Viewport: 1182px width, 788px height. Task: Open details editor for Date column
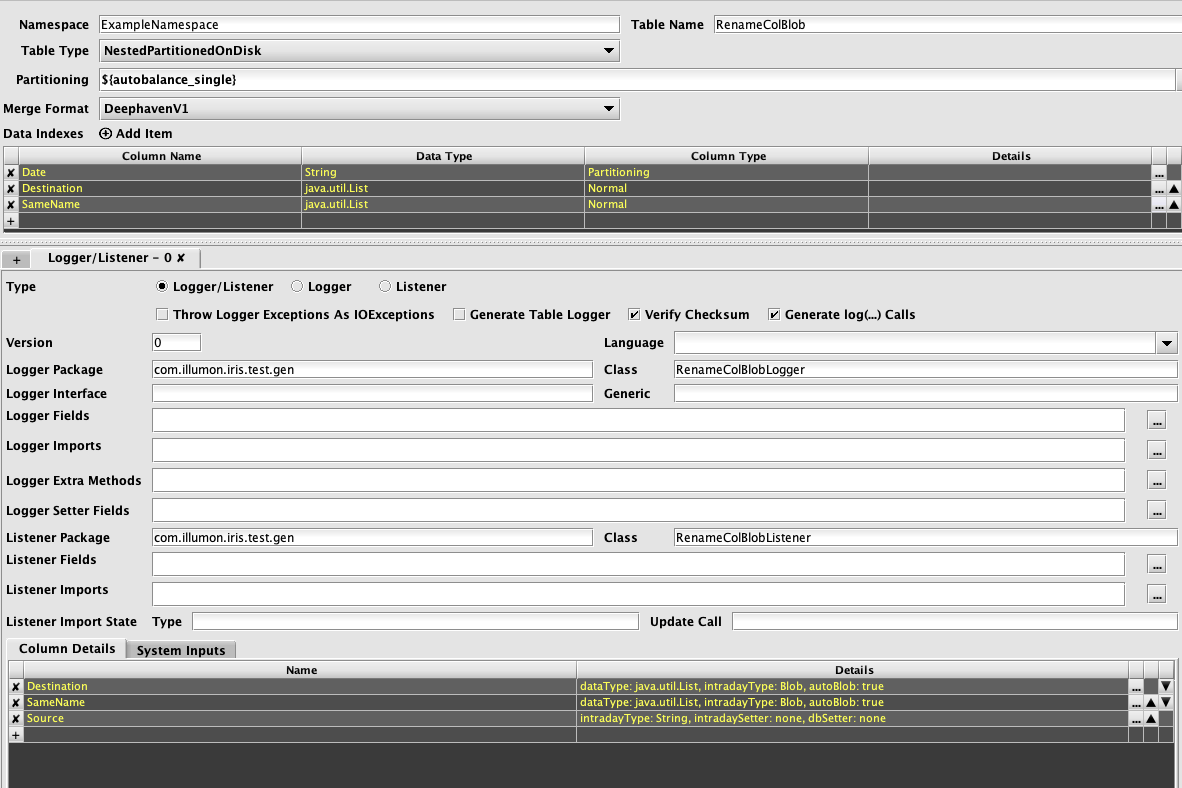1159,173
